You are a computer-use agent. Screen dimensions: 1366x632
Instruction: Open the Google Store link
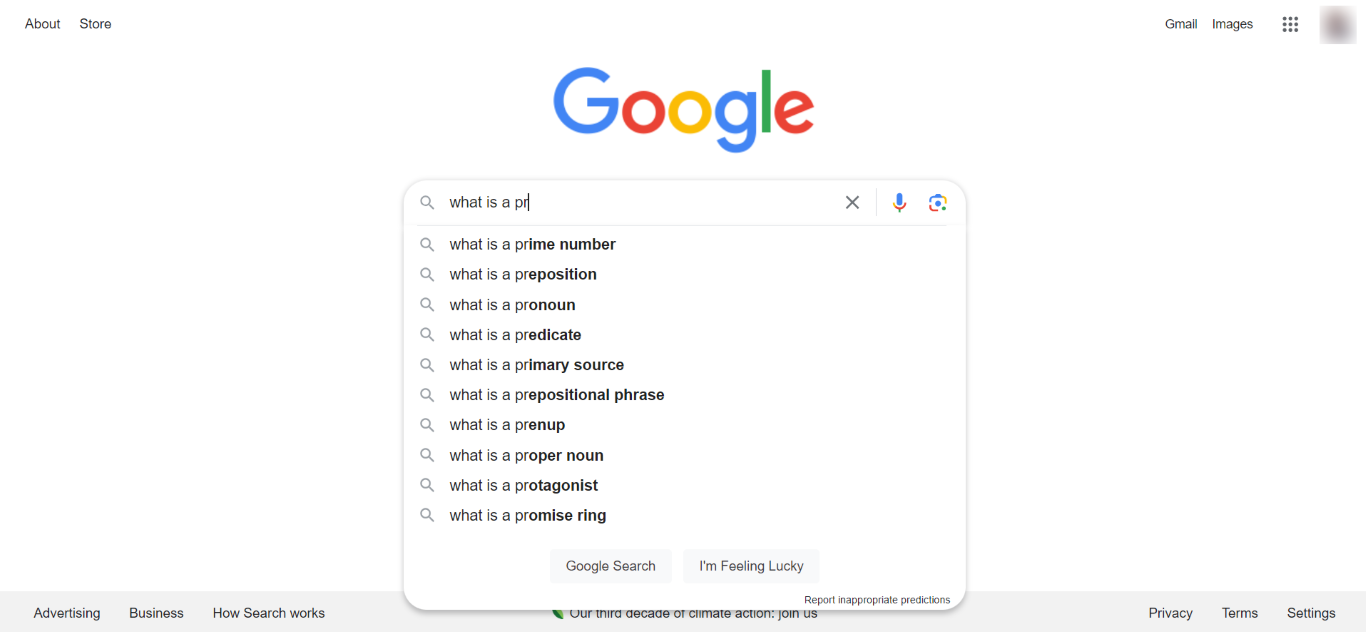(95, 23)
